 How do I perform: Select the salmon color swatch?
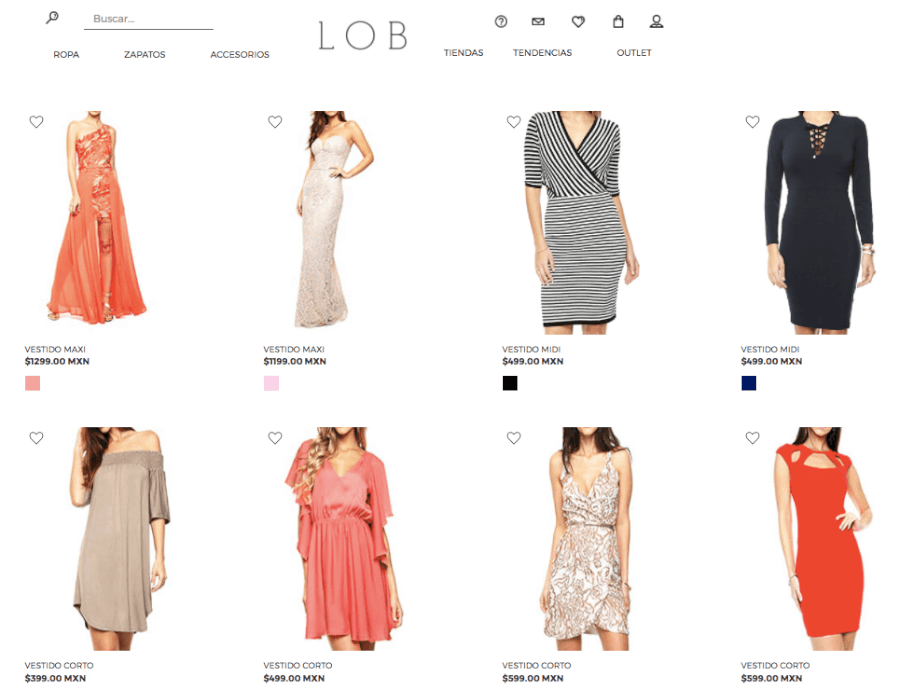(33, 383)
